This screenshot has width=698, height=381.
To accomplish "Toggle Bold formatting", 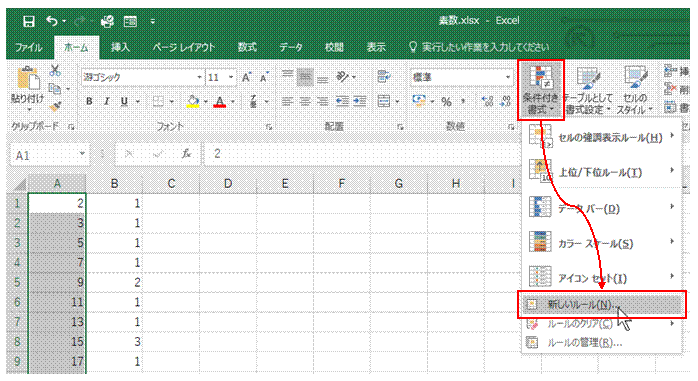I will pyautogui.click(x=89, y=102).
